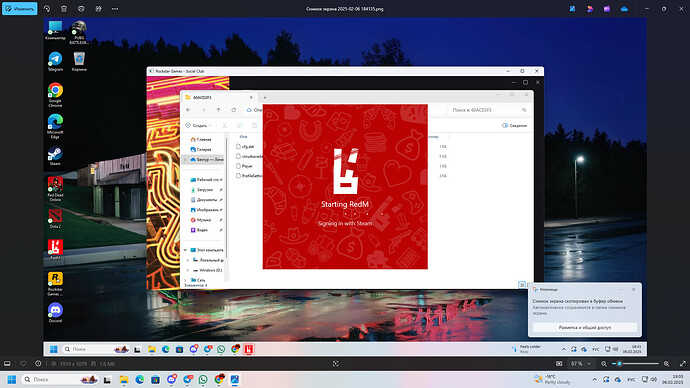Click the -16°C Partly cloudy weather widget
690x388 pixels.
click(x=552, y=379)
